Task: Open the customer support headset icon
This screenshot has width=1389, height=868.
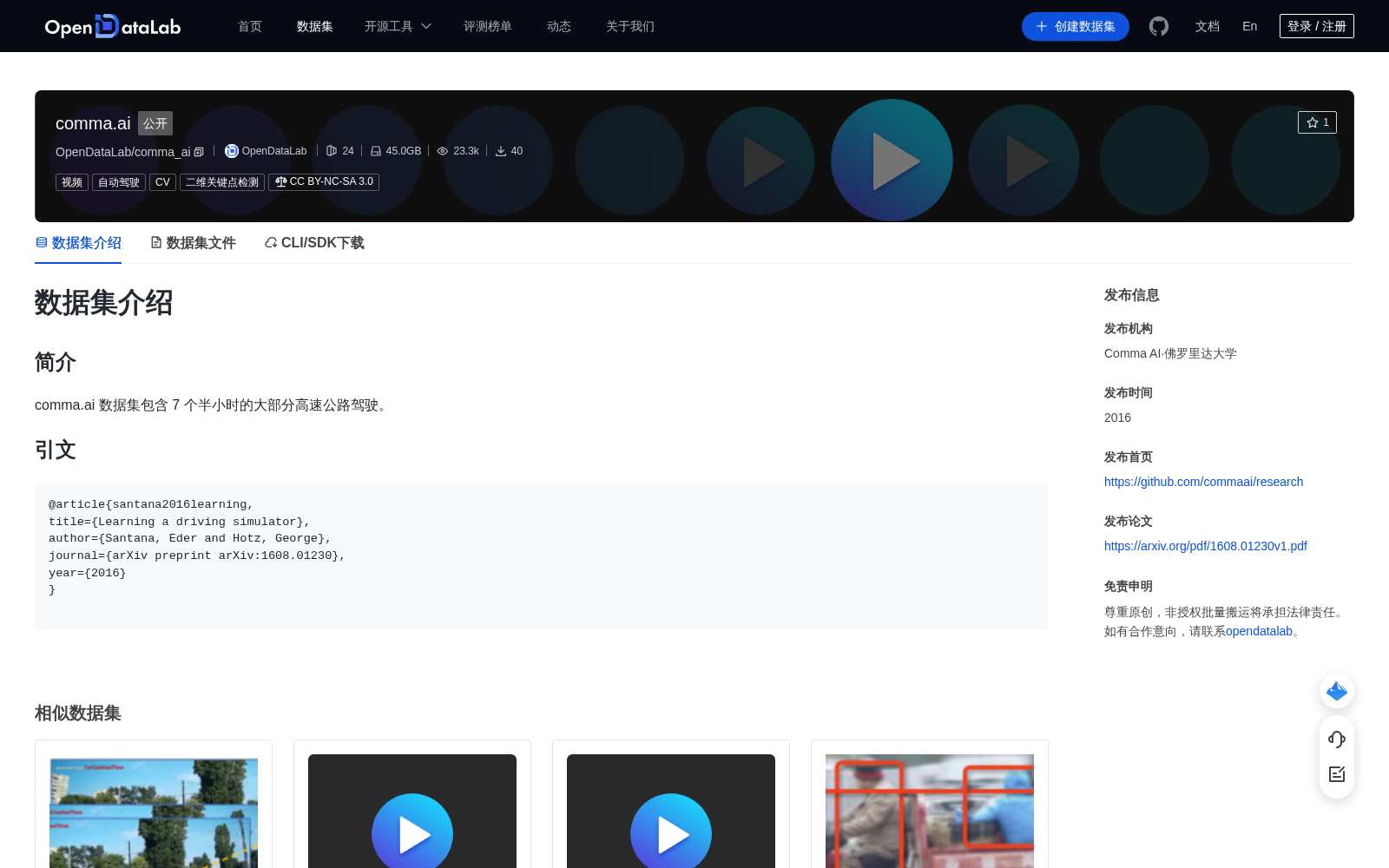Action: [1337, 740]
